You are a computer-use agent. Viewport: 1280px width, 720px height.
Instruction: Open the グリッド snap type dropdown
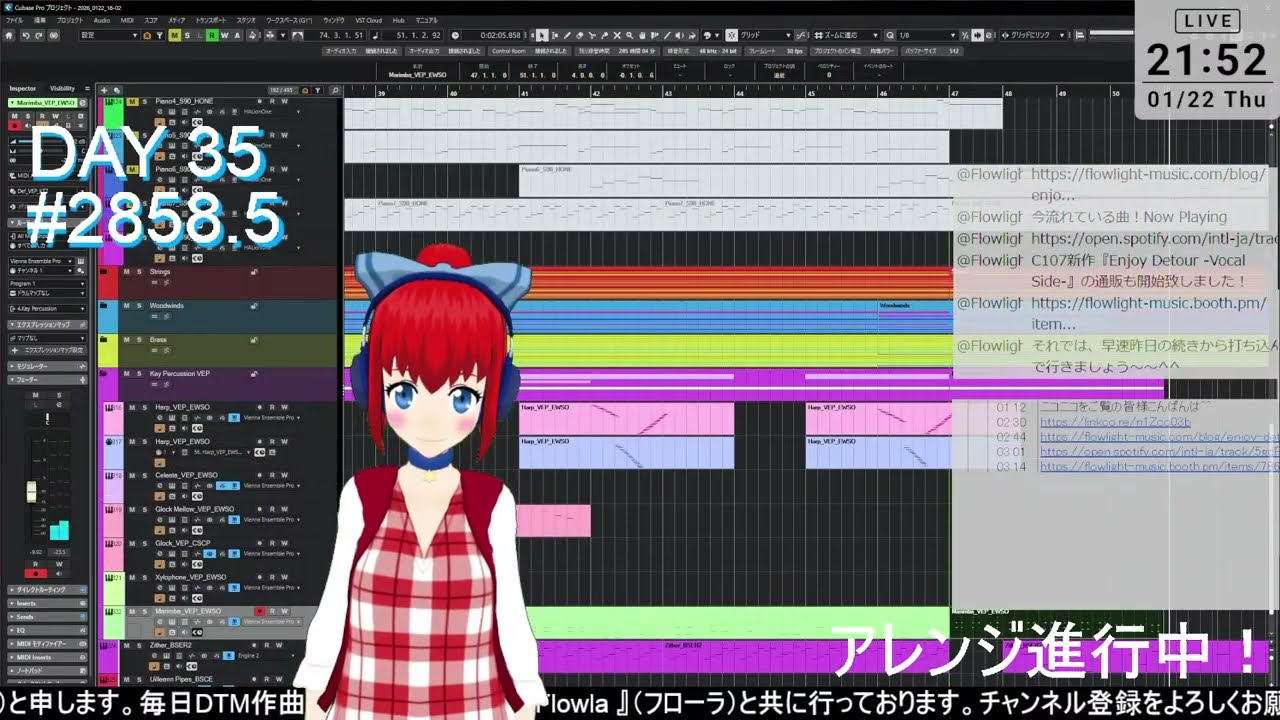tap(766, 35)
